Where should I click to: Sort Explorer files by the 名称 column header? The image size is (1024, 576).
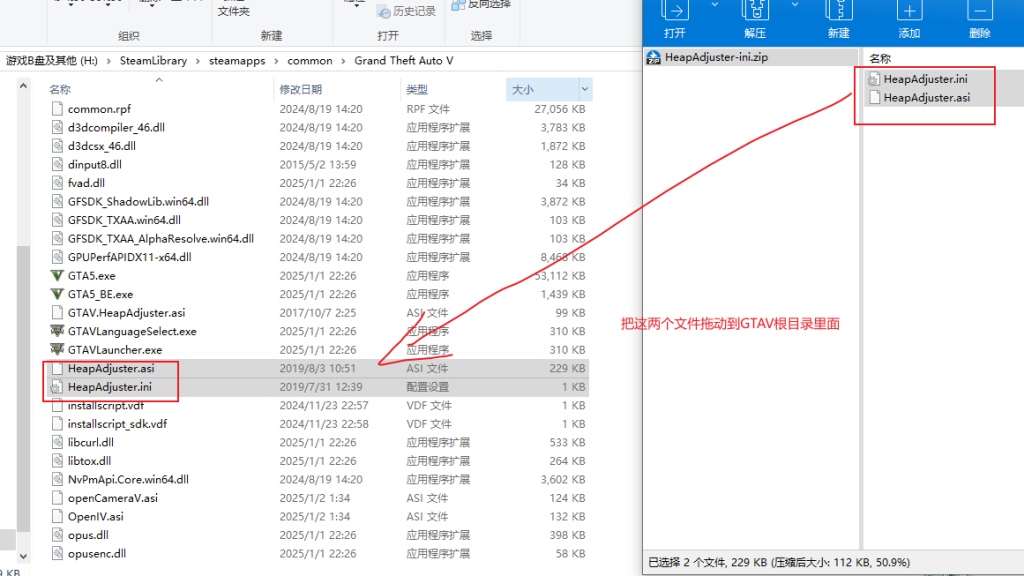tap(60, 89)
